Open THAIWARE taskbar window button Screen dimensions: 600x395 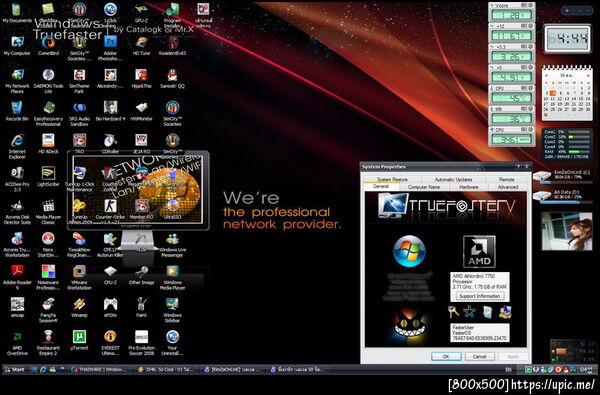coord(100,369)
